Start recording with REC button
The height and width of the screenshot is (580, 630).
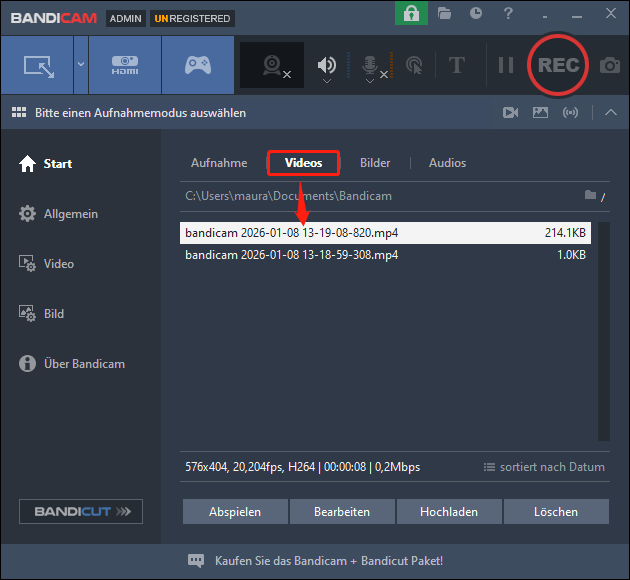click(558, 65)
